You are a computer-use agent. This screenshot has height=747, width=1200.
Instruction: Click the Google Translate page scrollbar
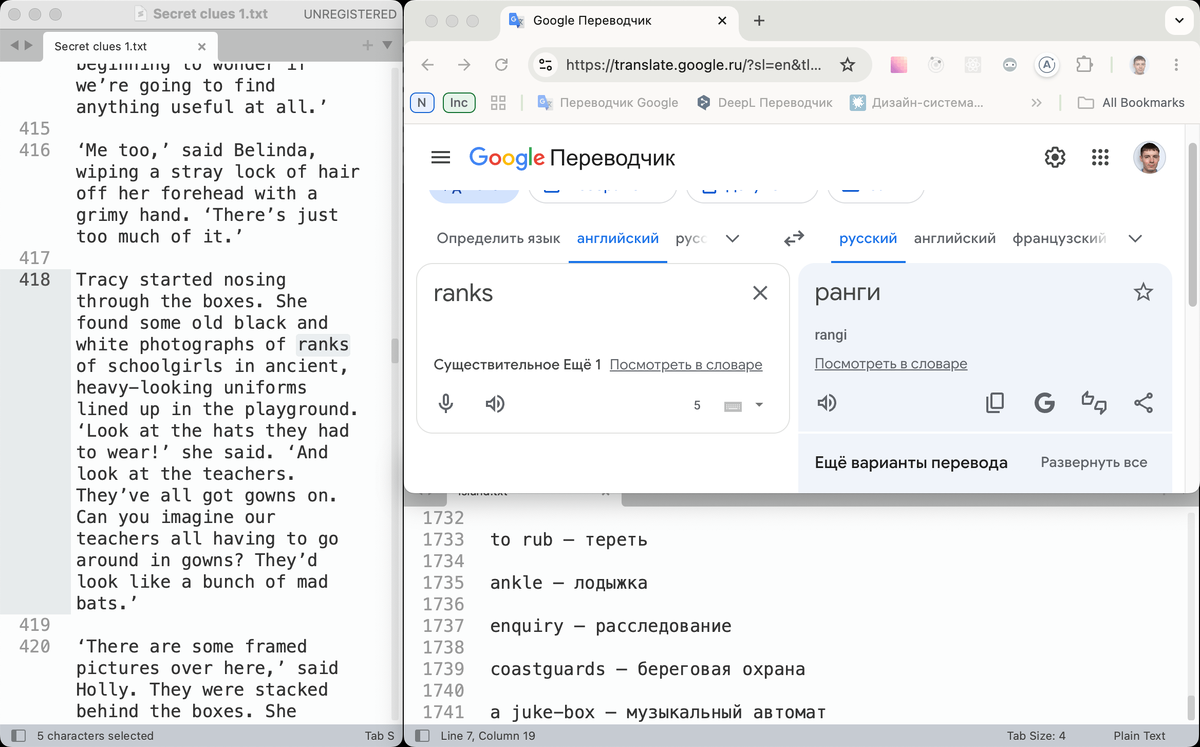pos(1192,225)
